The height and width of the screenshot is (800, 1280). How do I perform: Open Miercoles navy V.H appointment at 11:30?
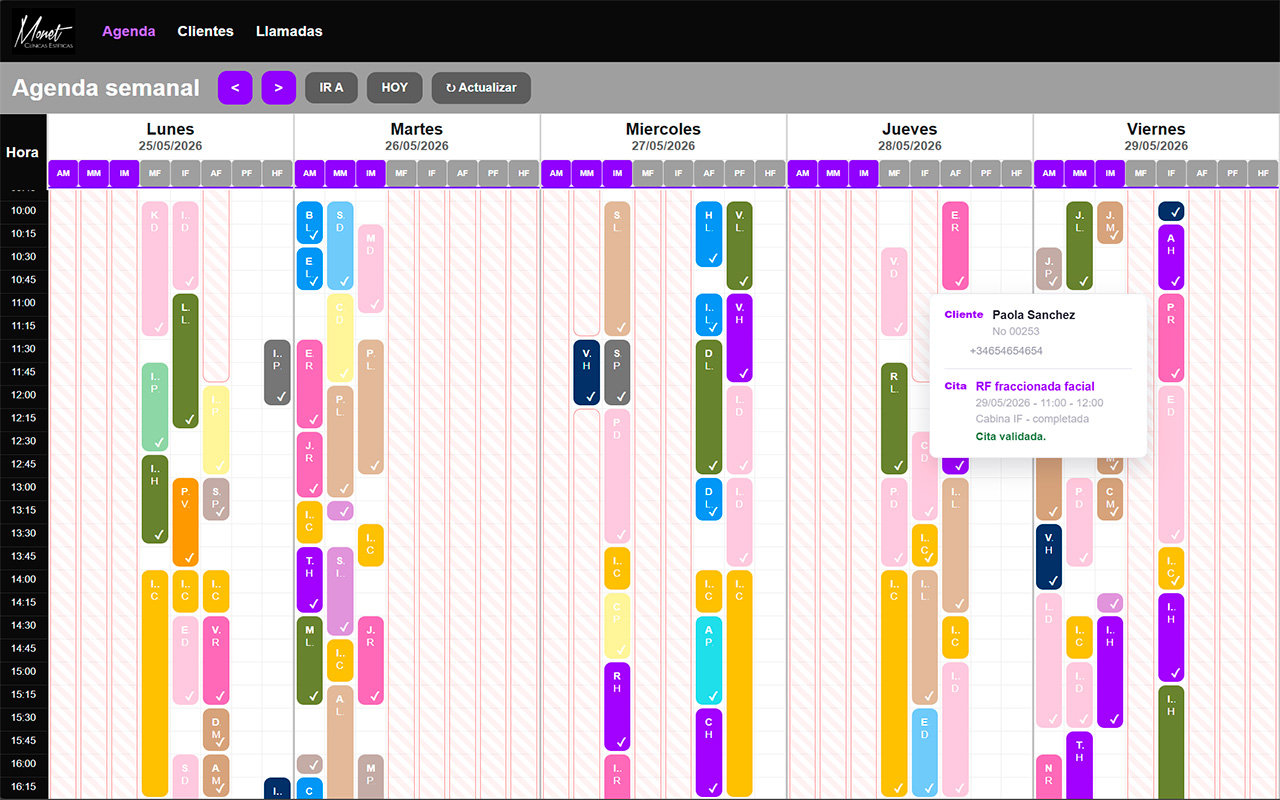(587, 373)
